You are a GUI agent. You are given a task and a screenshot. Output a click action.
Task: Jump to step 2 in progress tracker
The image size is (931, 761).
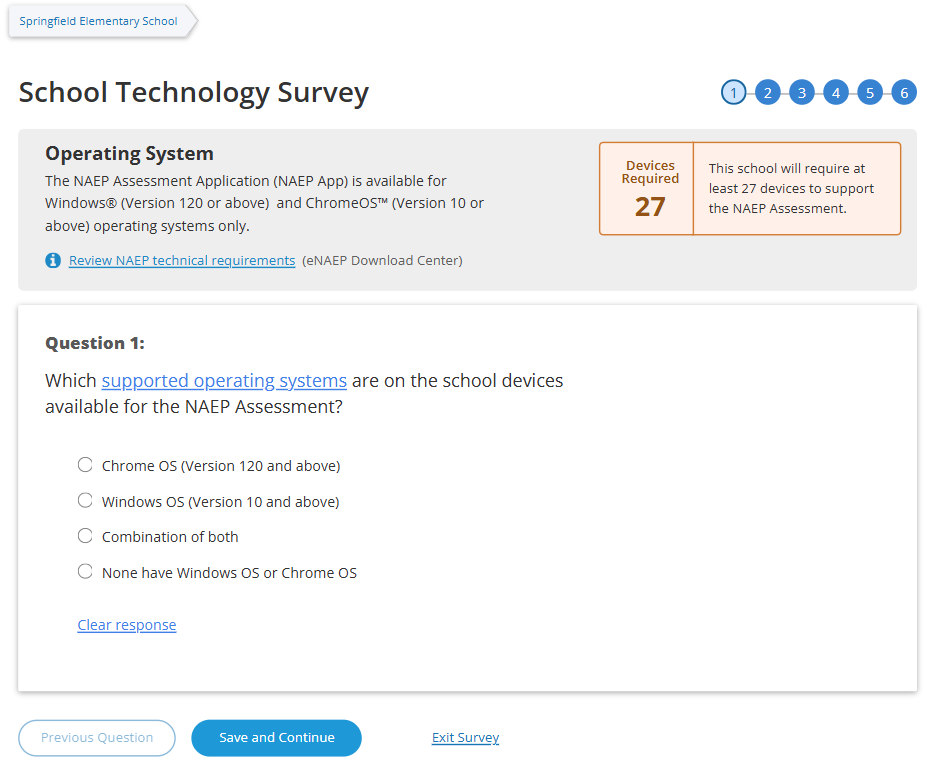click(767, 93)
